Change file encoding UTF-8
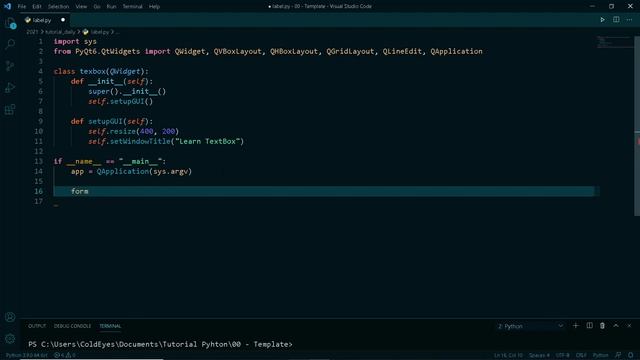The image size is (640, 360). click(x=562, y=355)
